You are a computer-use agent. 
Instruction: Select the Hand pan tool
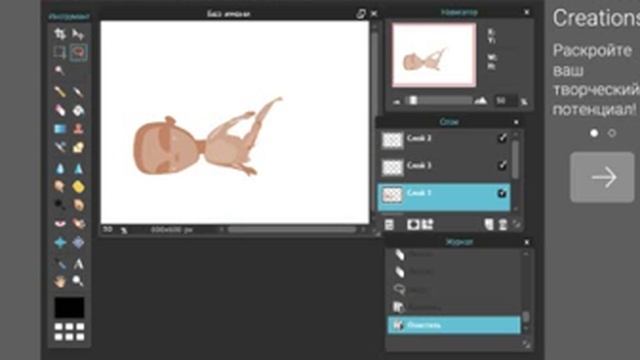60,281
